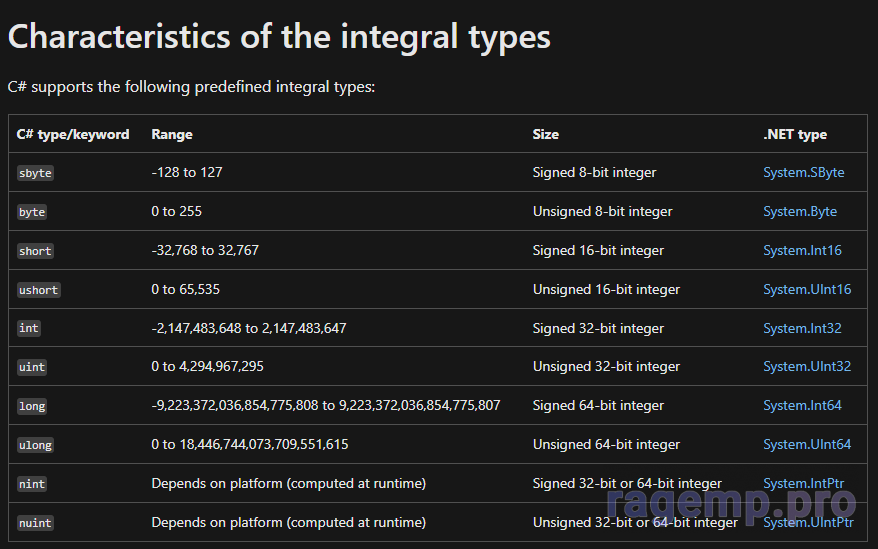Navigate to System.Int64 link
This screenshot has width=878, height=549.
(x=802, y=405)
